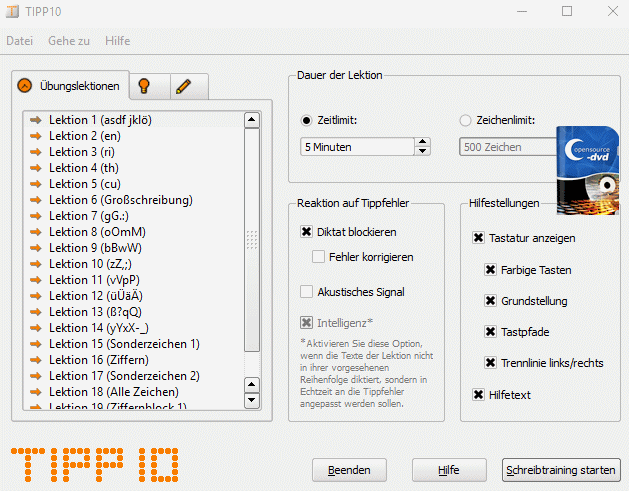This screenshot has width=629, height=491.
Task: Open the pencil own lessons tab
Action: 184,87
